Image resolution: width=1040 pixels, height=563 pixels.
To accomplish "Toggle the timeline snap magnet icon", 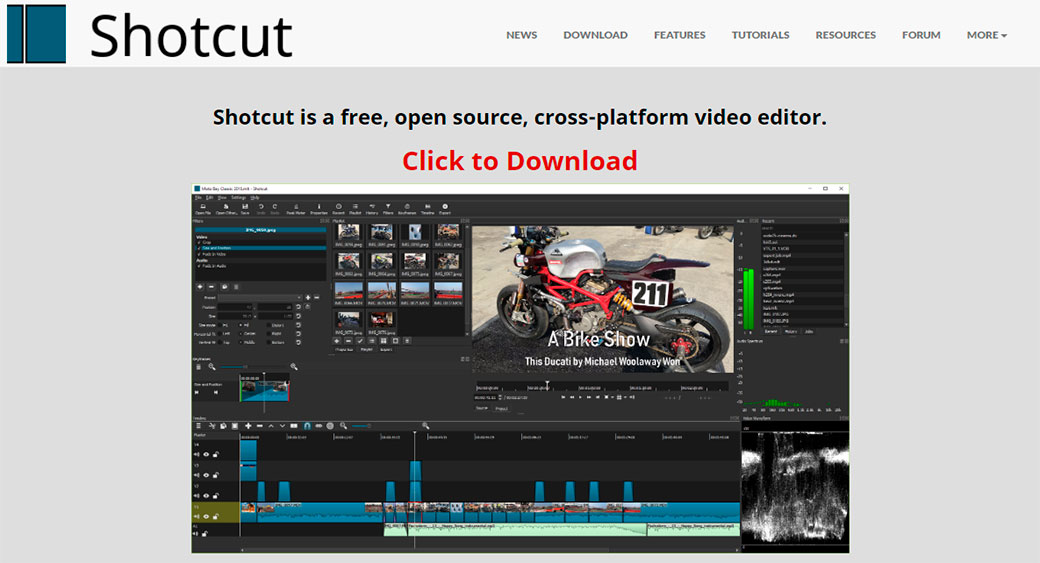I will pos(307,426).
